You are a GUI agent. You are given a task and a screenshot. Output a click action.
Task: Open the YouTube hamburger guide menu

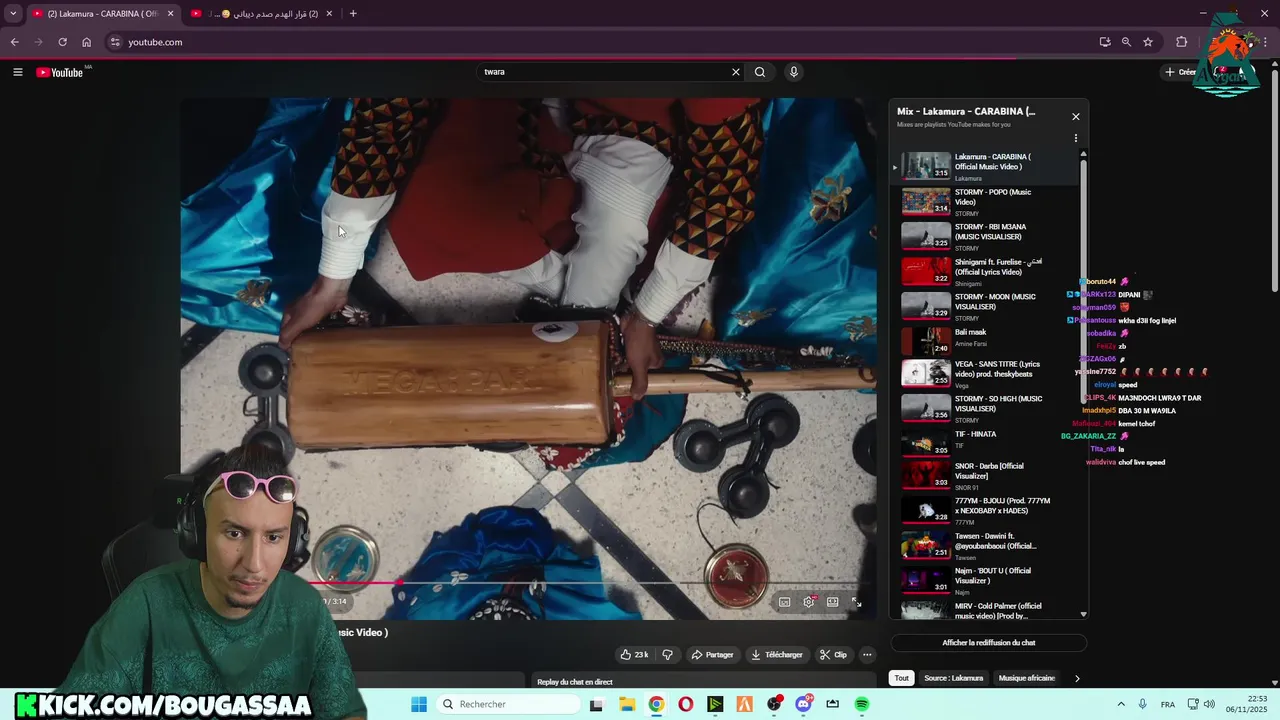click(17, 72)
